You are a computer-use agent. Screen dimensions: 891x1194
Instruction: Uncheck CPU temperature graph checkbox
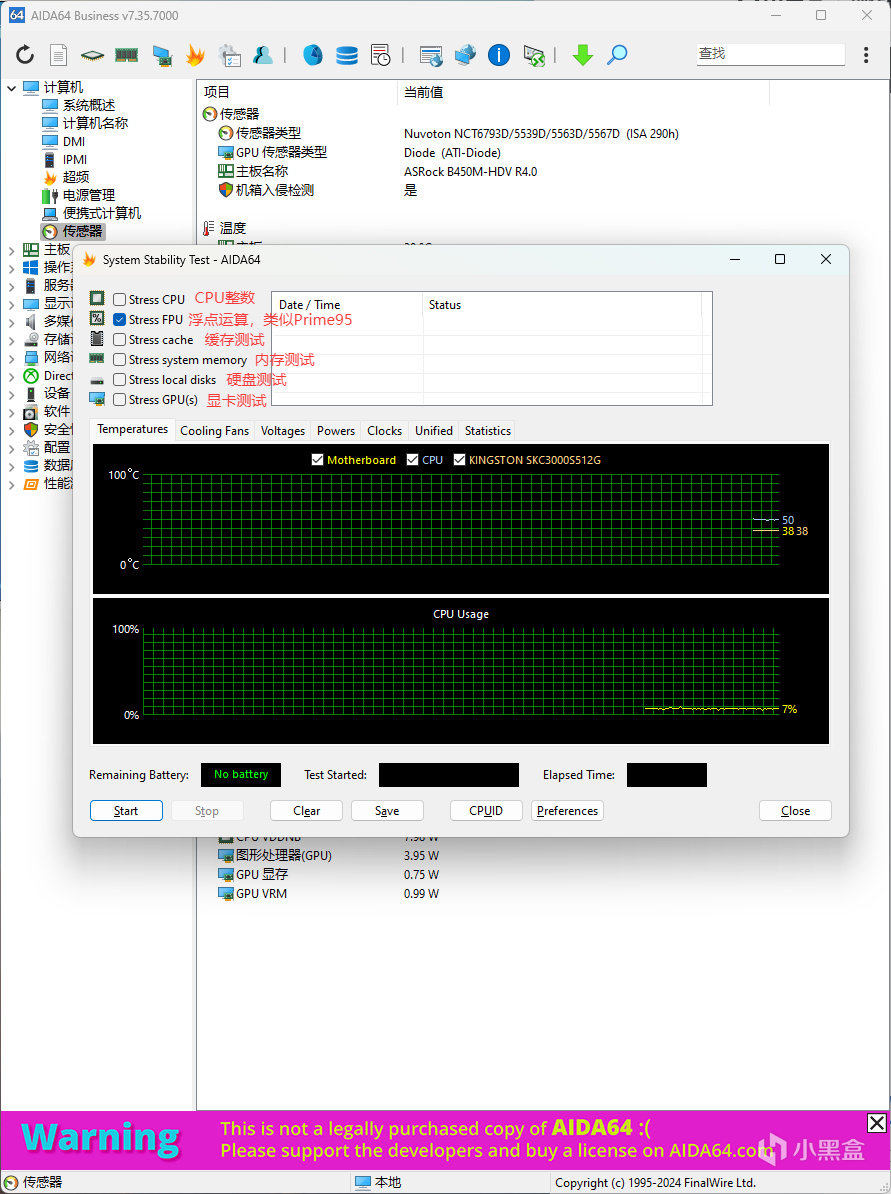coord(413,460)
